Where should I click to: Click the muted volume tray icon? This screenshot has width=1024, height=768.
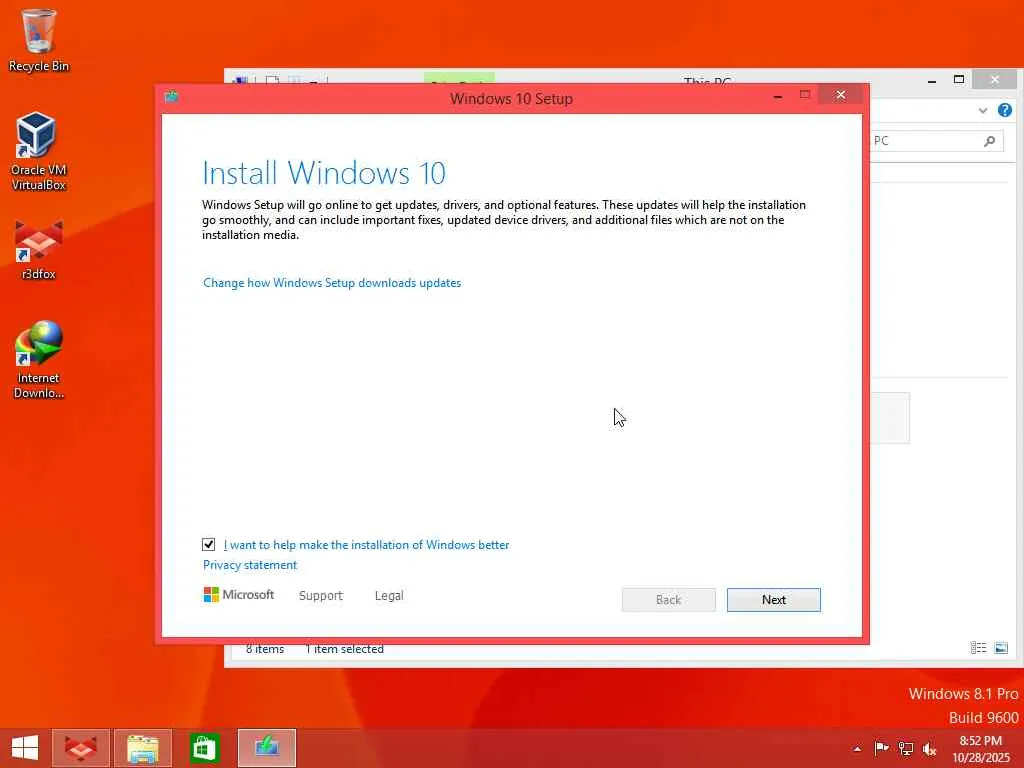click(x=930, y=748)
